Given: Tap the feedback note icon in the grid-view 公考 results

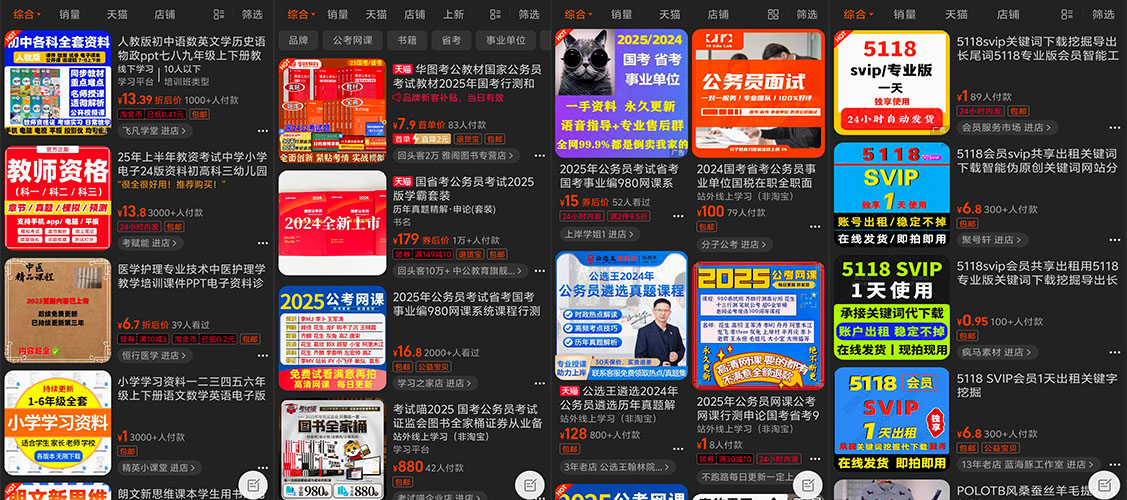Looking at the screenshot, I should pos(809,485).
